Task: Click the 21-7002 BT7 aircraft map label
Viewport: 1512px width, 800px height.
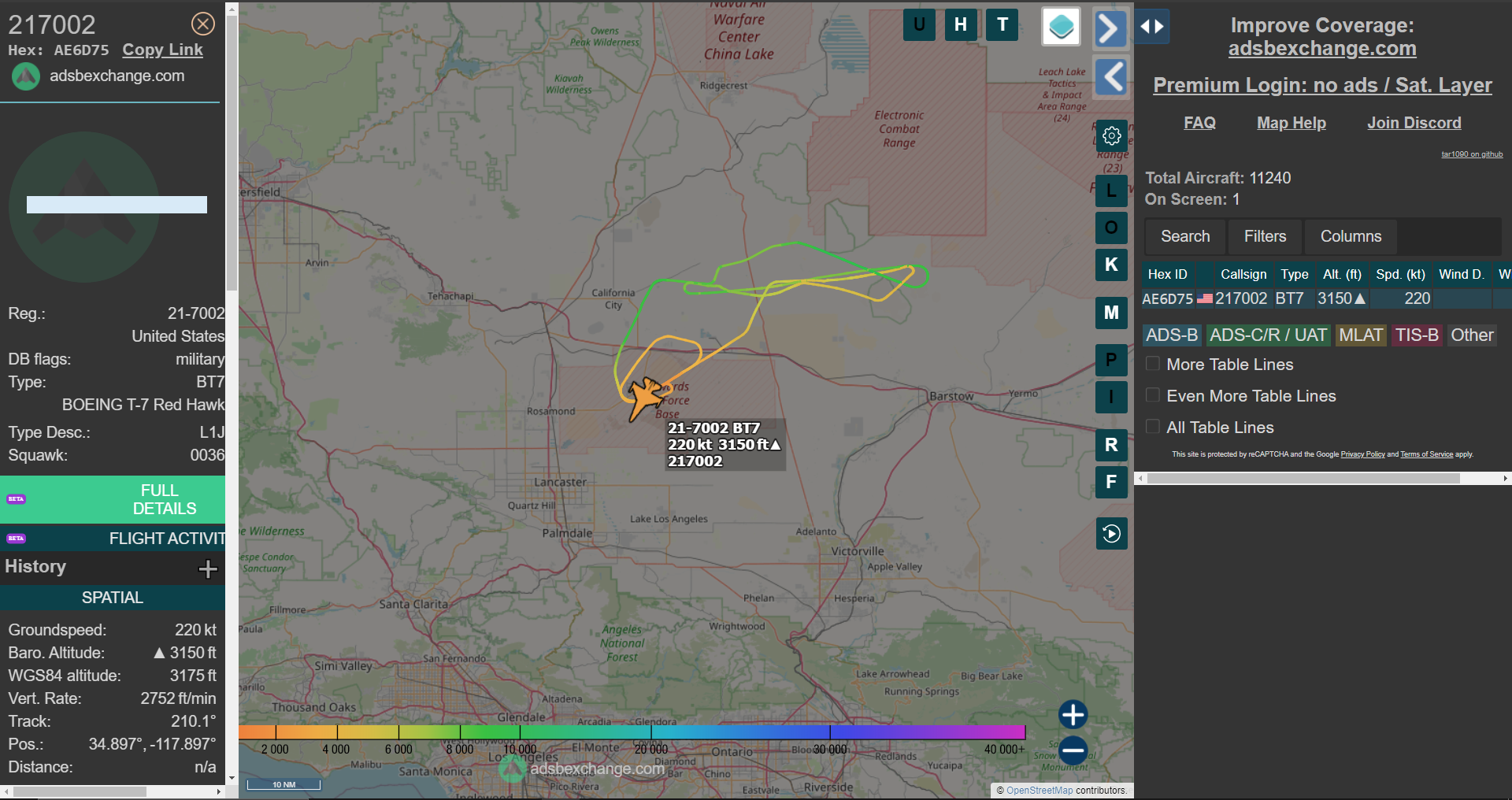Action: click(x=725, y=445)
